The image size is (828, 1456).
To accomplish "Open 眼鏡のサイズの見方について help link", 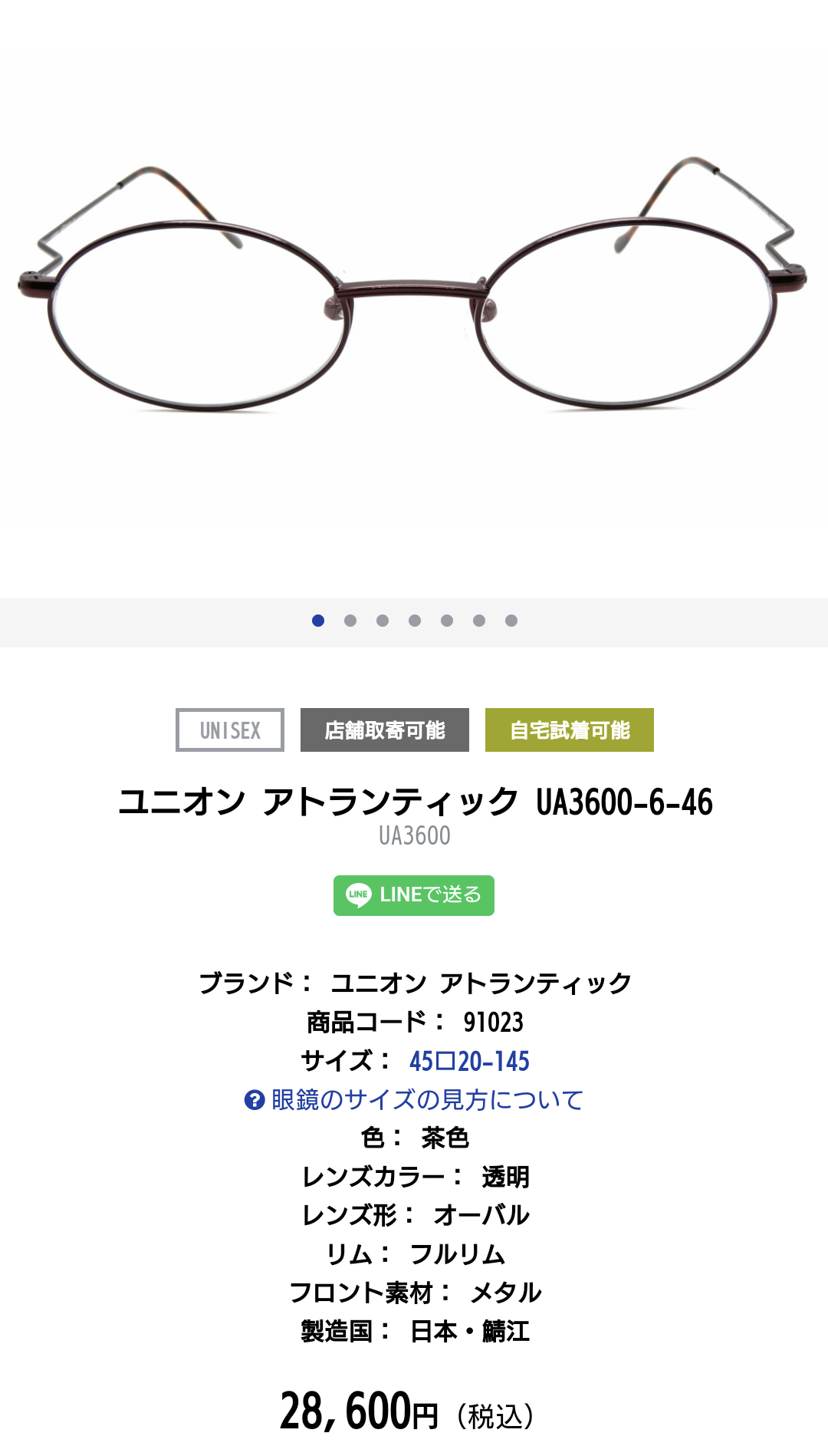I will pyautogui.click(x=427, y=1100).
